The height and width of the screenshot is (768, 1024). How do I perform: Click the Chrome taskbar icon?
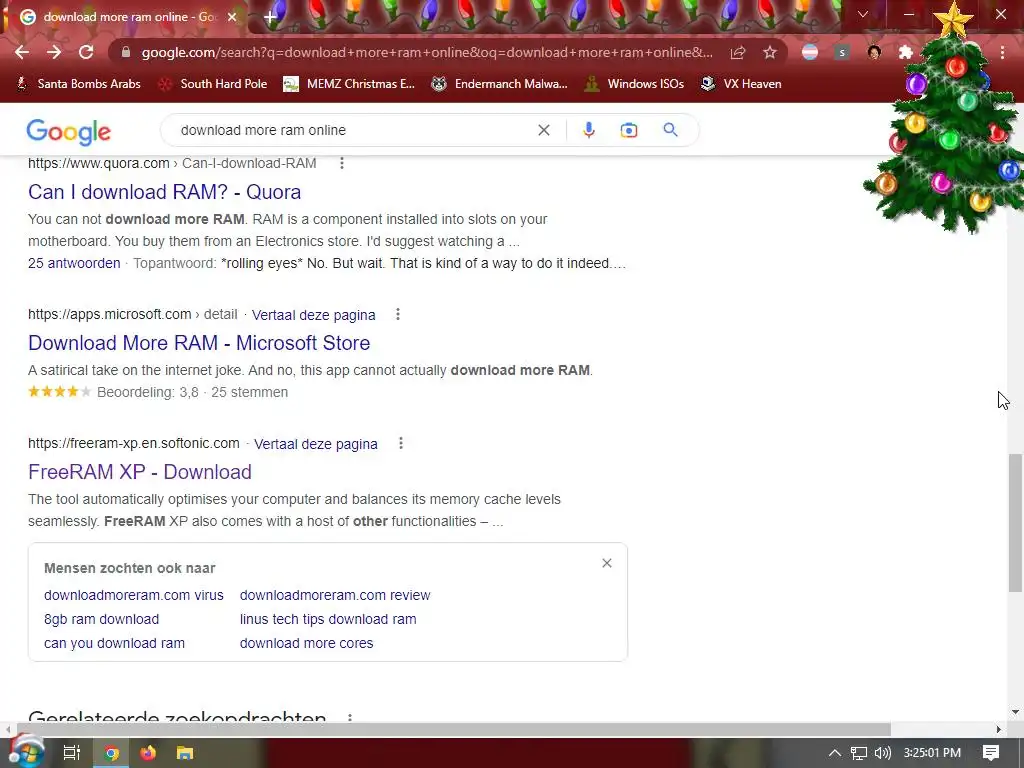coord(112,753)
